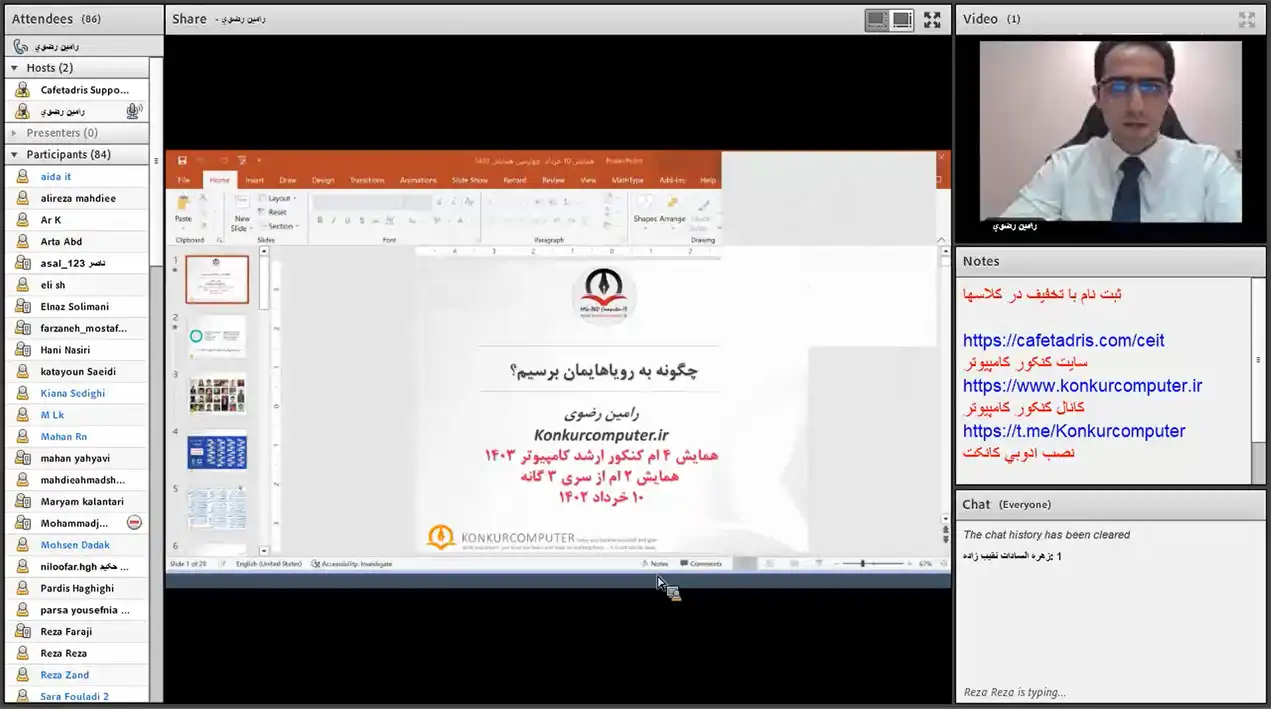Select slide 3 thumbnail with photos
The image size is (1271, 709).
point(217,395)
